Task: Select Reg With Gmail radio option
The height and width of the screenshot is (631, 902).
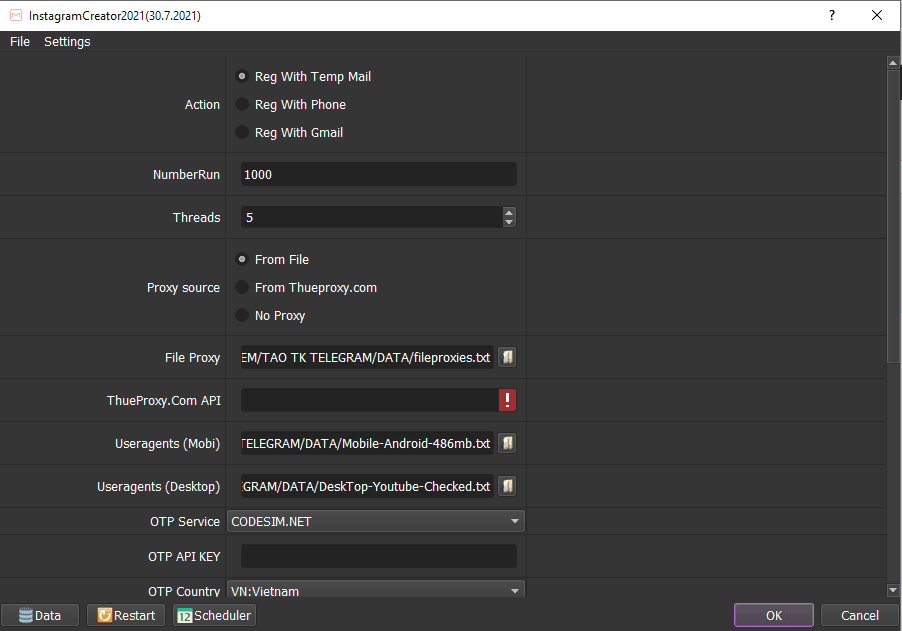Action: pyautogui.click(x=242, y=132)
